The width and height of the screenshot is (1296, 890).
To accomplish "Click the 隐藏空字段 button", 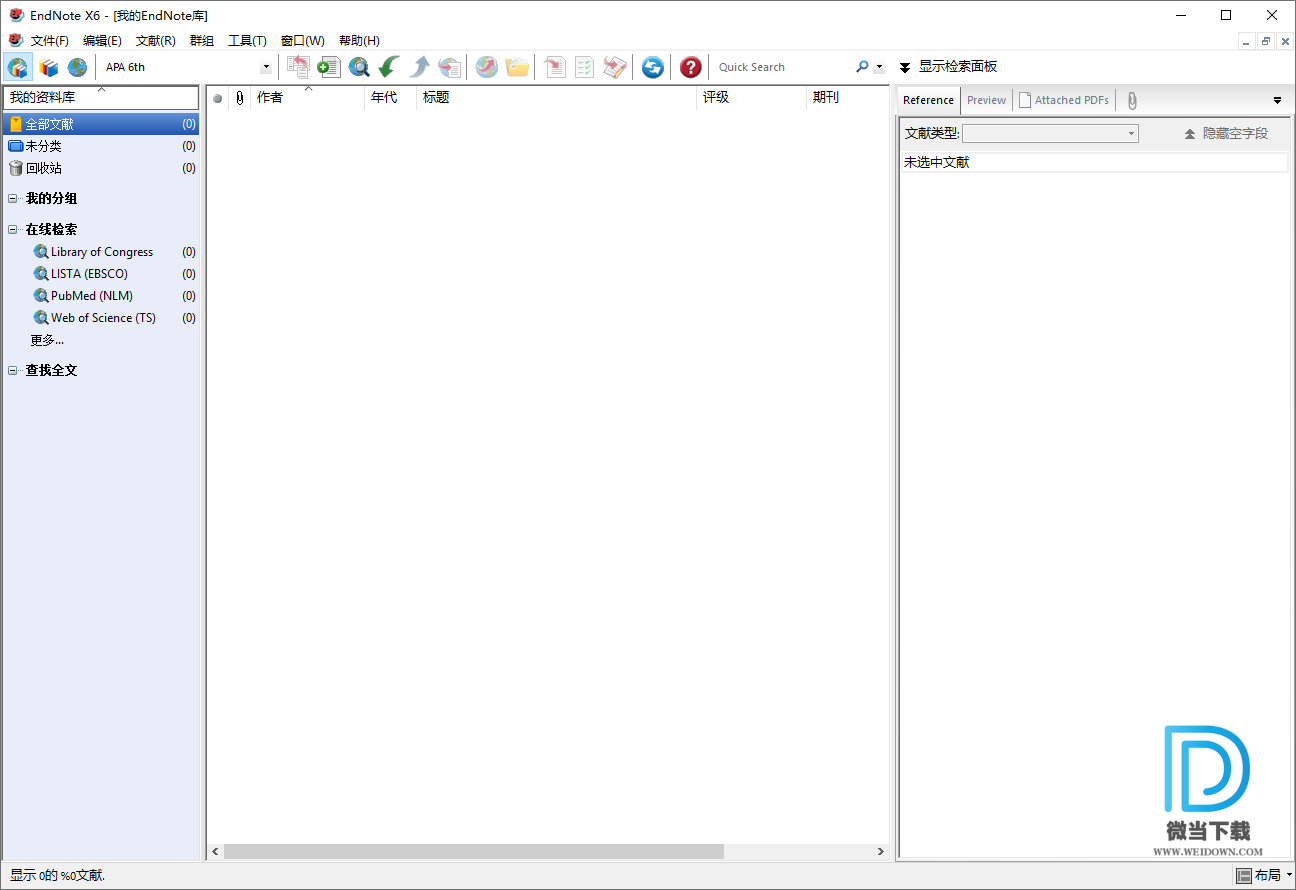I will point(1226,133).
